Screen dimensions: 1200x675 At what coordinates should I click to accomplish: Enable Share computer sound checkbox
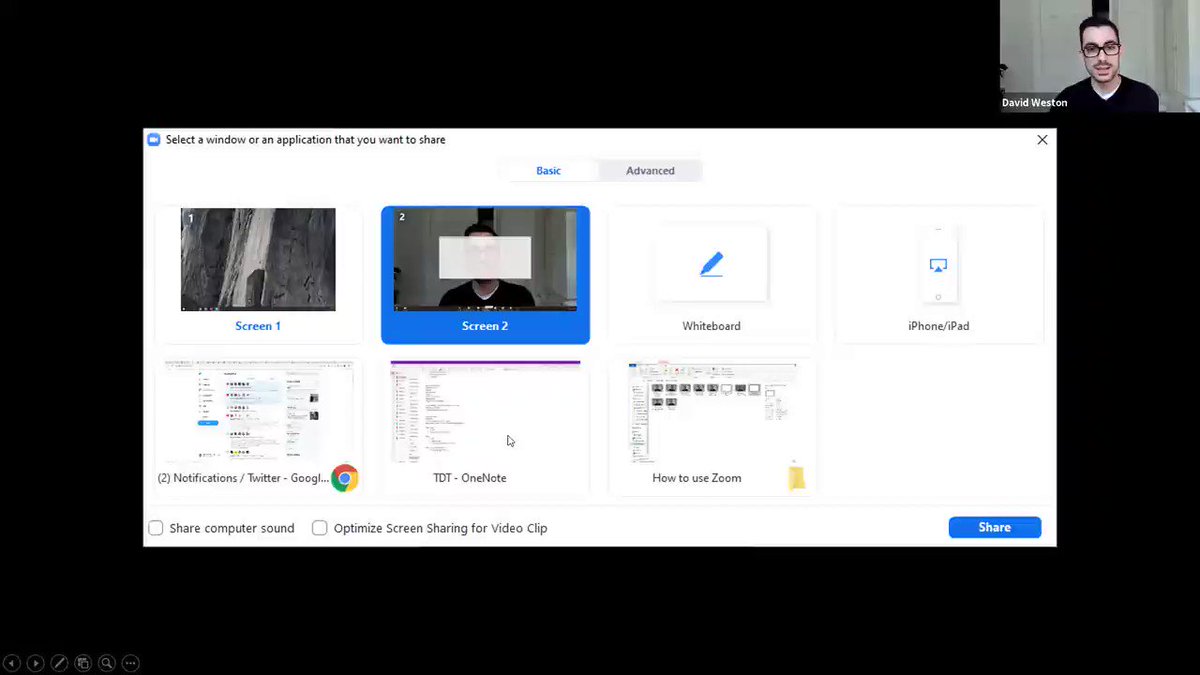[156, 528]
